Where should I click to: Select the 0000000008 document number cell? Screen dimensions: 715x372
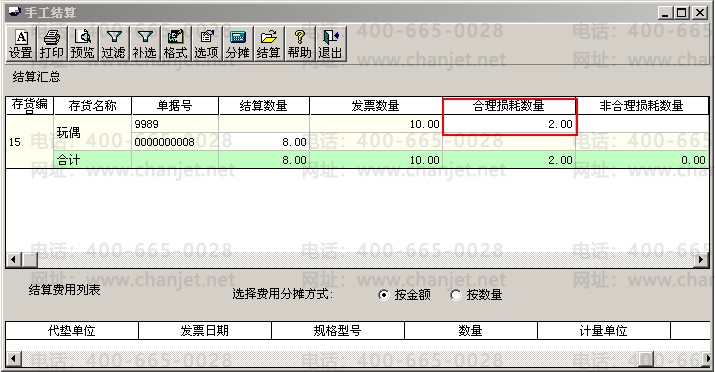(x=175, y=142)
